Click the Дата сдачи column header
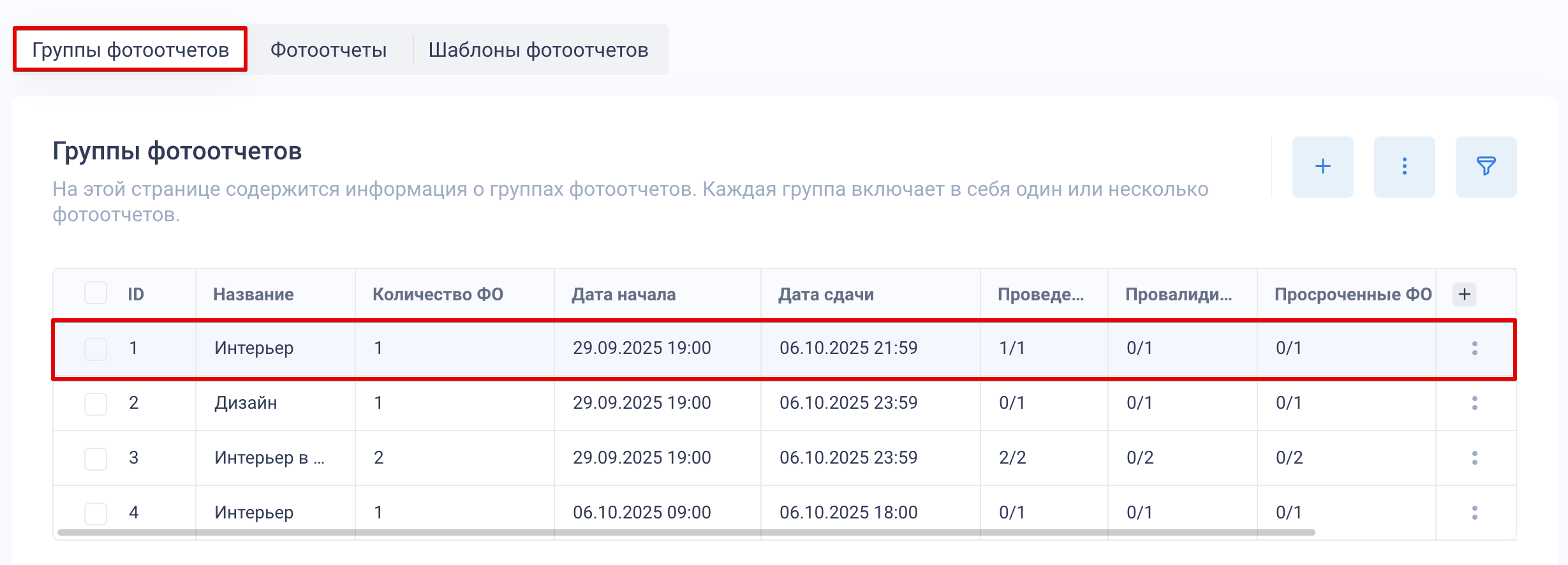 (x=825, y=295)
